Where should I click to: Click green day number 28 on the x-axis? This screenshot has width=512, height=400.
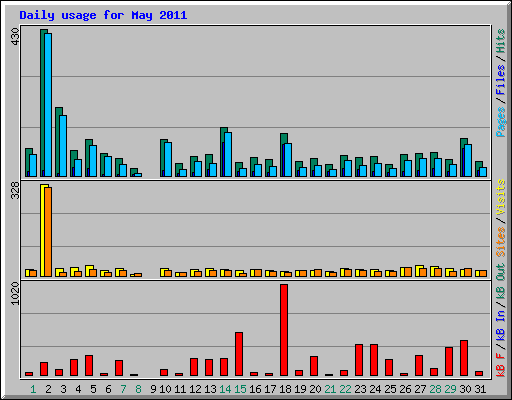coord(435,389)
